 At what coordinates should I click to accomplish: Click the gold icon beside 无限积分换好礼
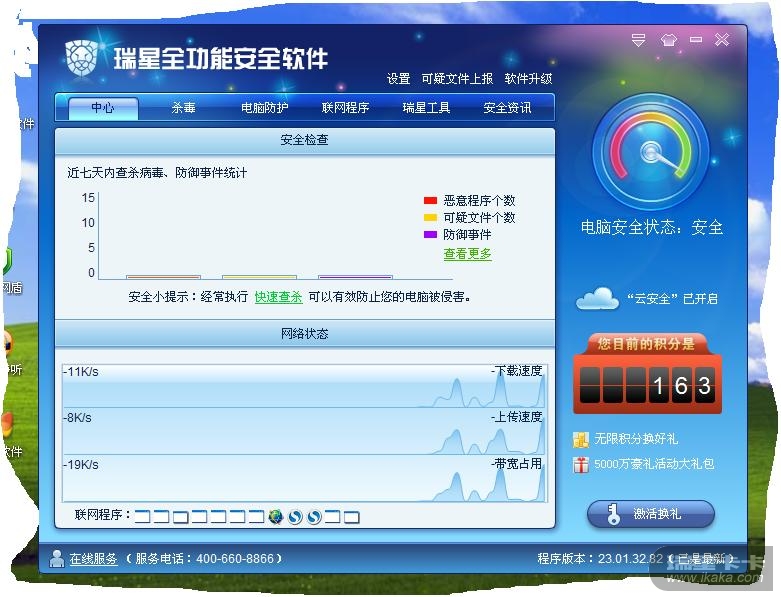pyautogui.click(x=581, y=439)
